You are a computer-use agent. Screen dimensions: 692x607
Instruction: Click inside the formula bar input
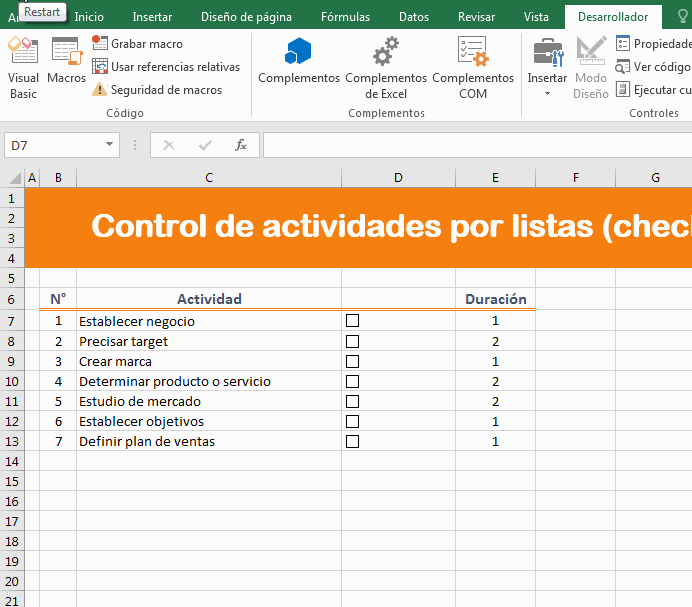click(478, 145)
